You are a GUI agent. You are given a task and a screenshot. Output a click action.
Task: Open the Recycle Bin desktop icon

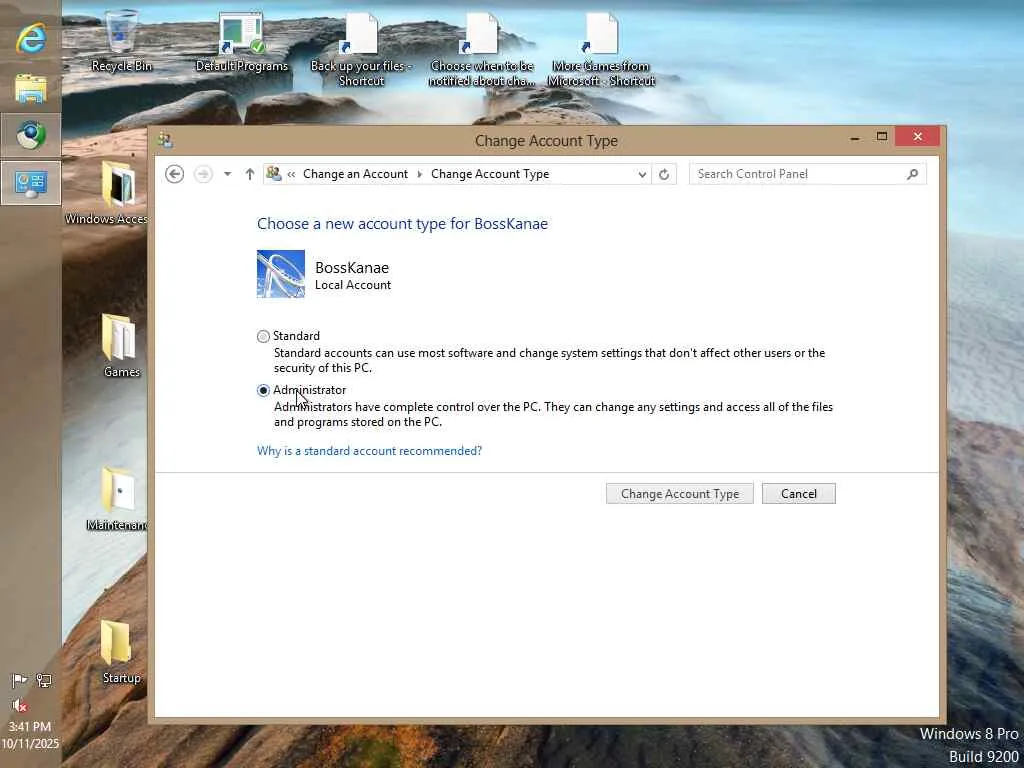[x=121, y=41]
